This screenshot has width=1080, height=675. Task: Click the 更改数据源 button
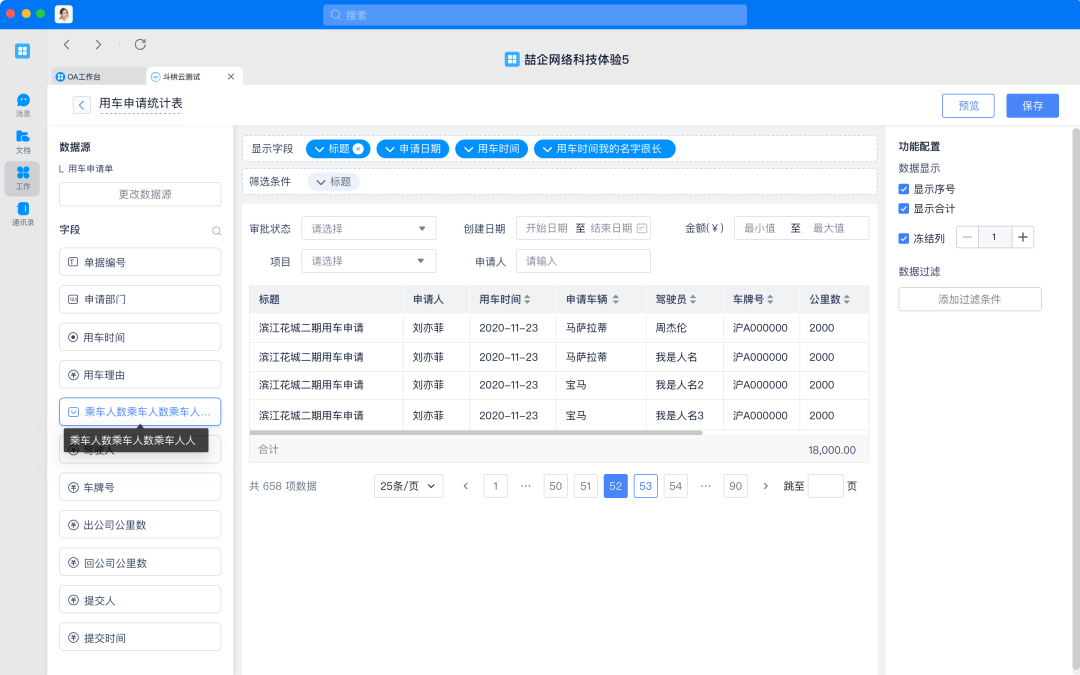140,194
